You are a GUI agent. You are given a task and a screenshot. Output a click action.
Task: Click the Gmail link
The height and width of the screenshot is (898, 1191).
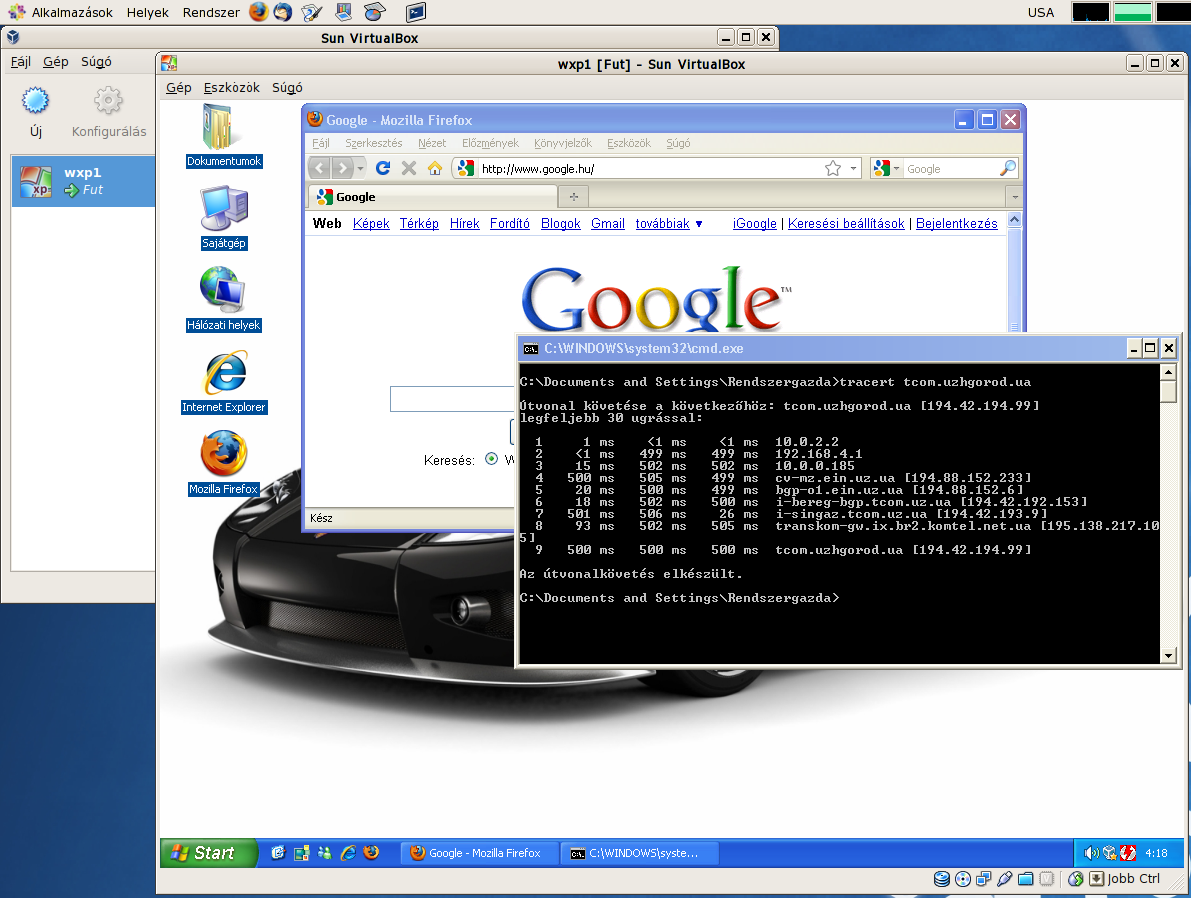point(607,224)
